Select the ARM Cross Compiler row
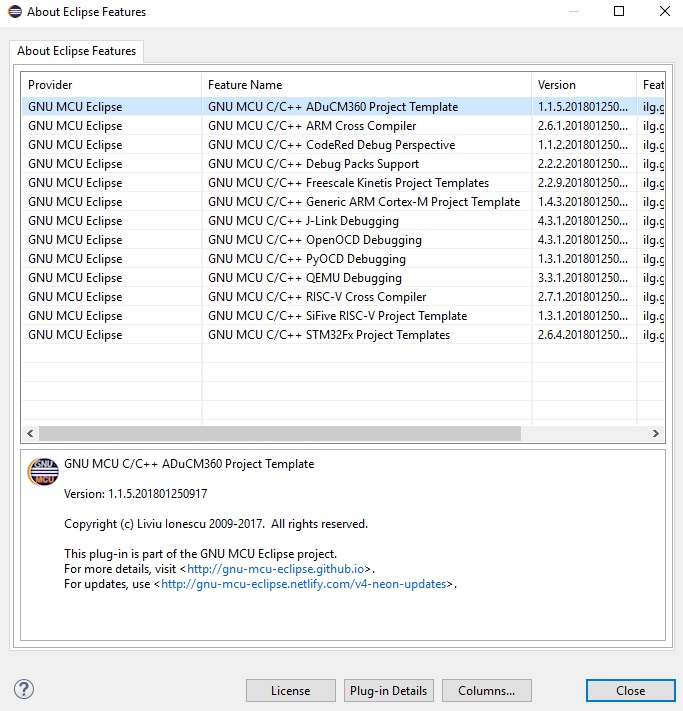Image resolution: width=683 pixels, height=711 pixels. [x=312, y=126]
